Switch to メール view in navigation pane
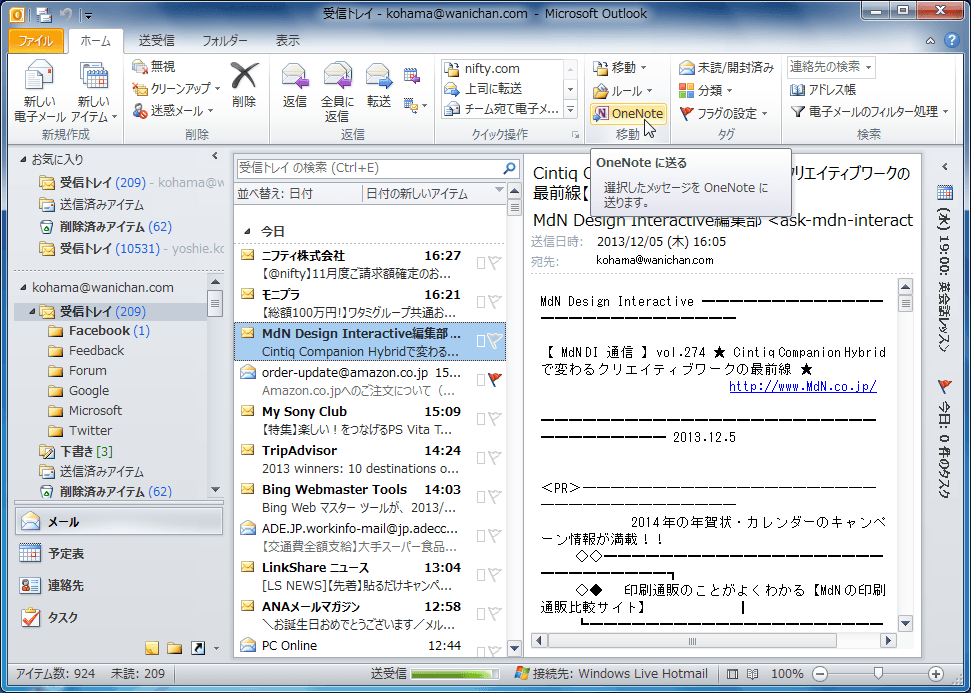 119,522
